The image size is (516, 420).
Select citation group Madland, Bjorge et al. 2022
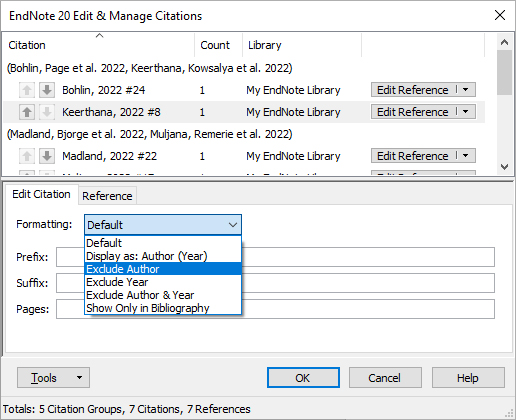click(x=150, y=134)
